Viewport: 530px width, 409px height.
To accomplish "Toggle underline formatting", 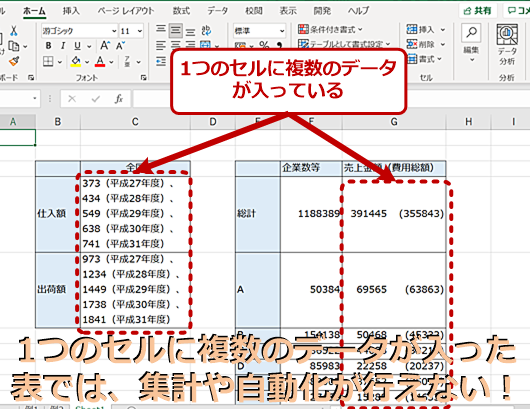I will pyautogui.click(x=77, y=46).
